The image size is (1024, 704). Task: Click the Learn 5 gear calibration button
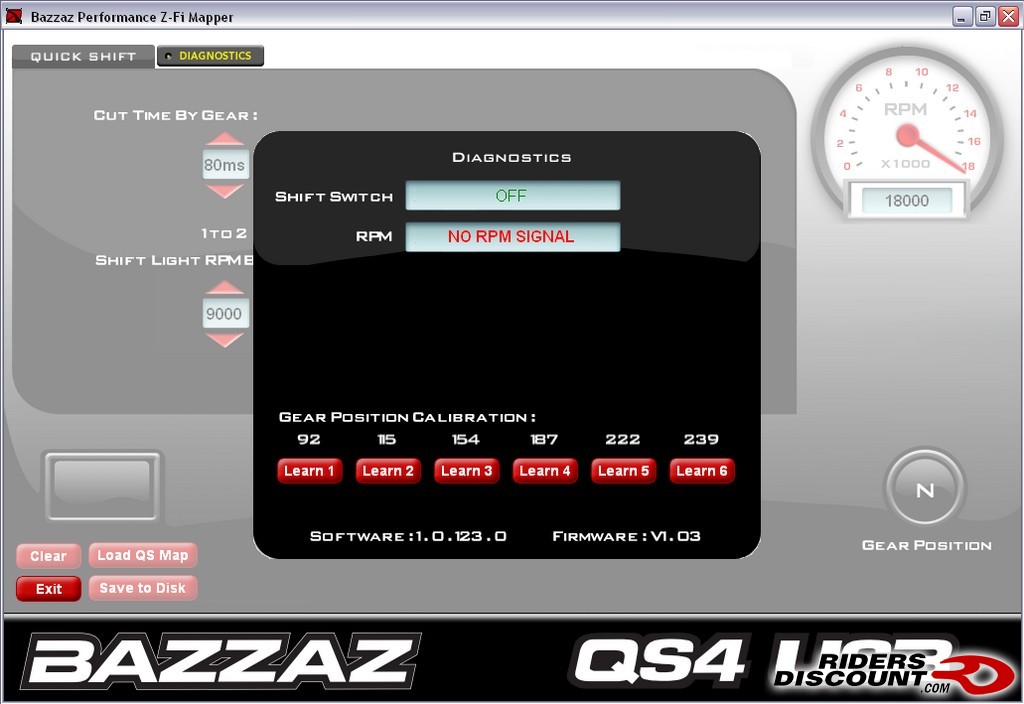coord(623,471)
